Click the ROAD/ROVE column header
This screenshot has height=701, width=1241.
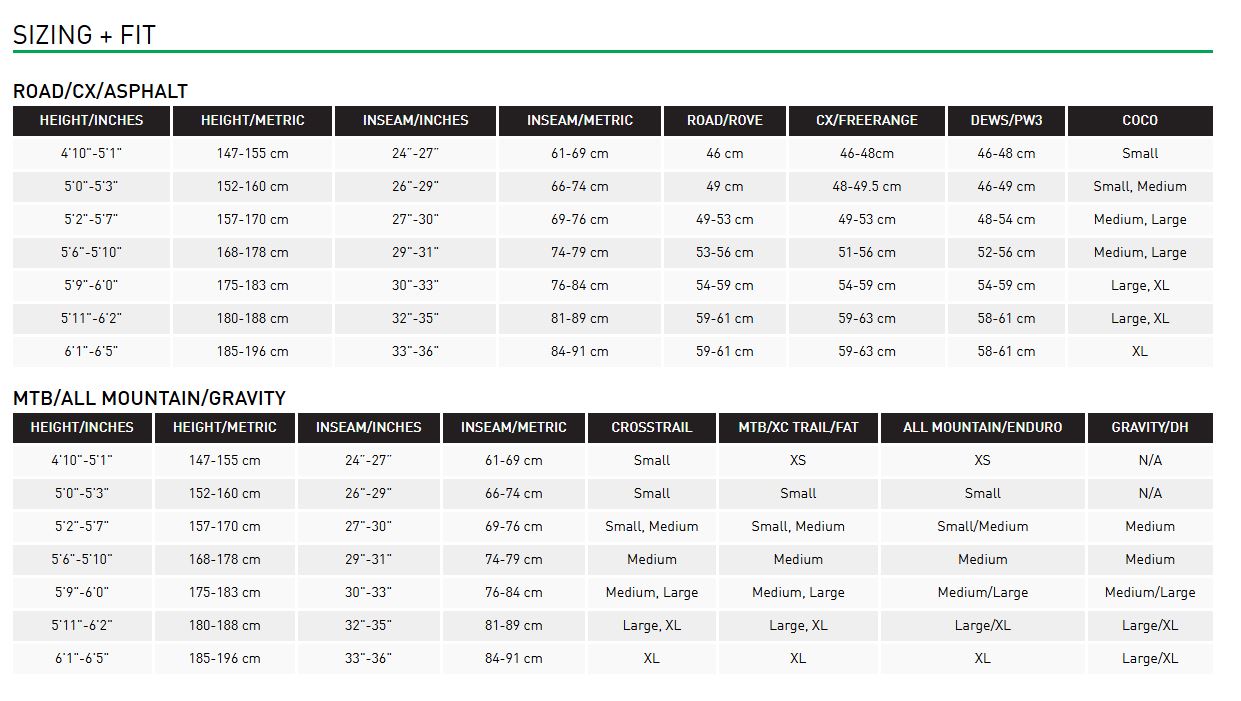724,120
